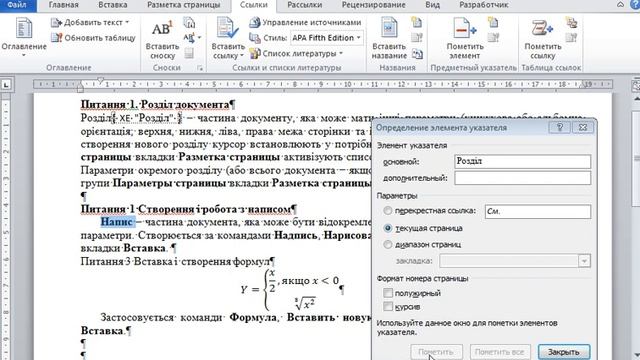Screen dimensions: 640x360
Task: Click the show notes icon in Сноски
Action: (189, 53)
